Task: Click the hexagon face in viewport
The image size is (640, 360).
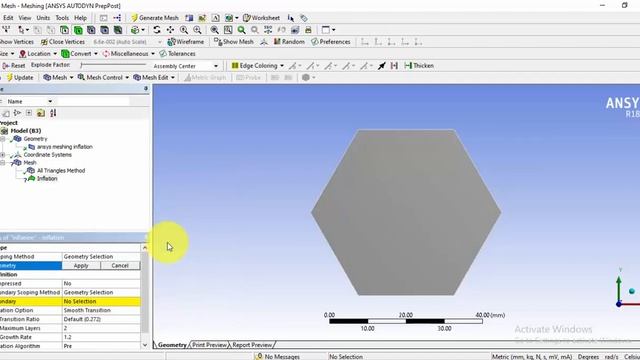Action: pyautogui.click(x=406, y=212)
